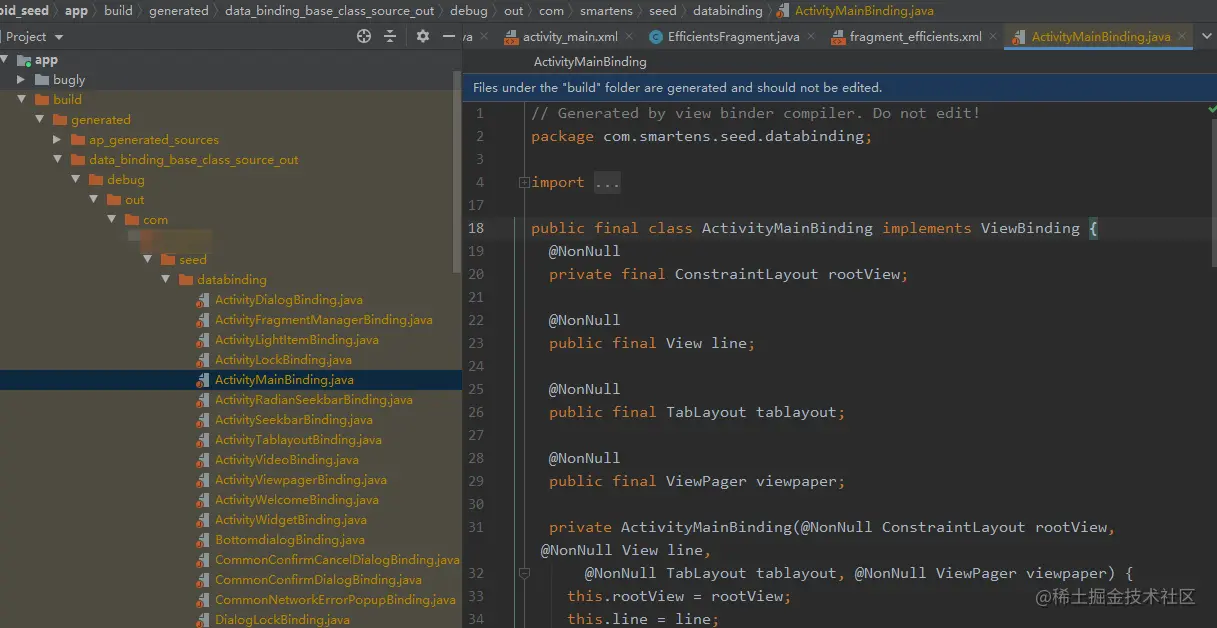This screenshot has width=1217, height=628.
Task: Open CommonNetworkErrorPopupBinding.java
Action: (x=335, y=600)
